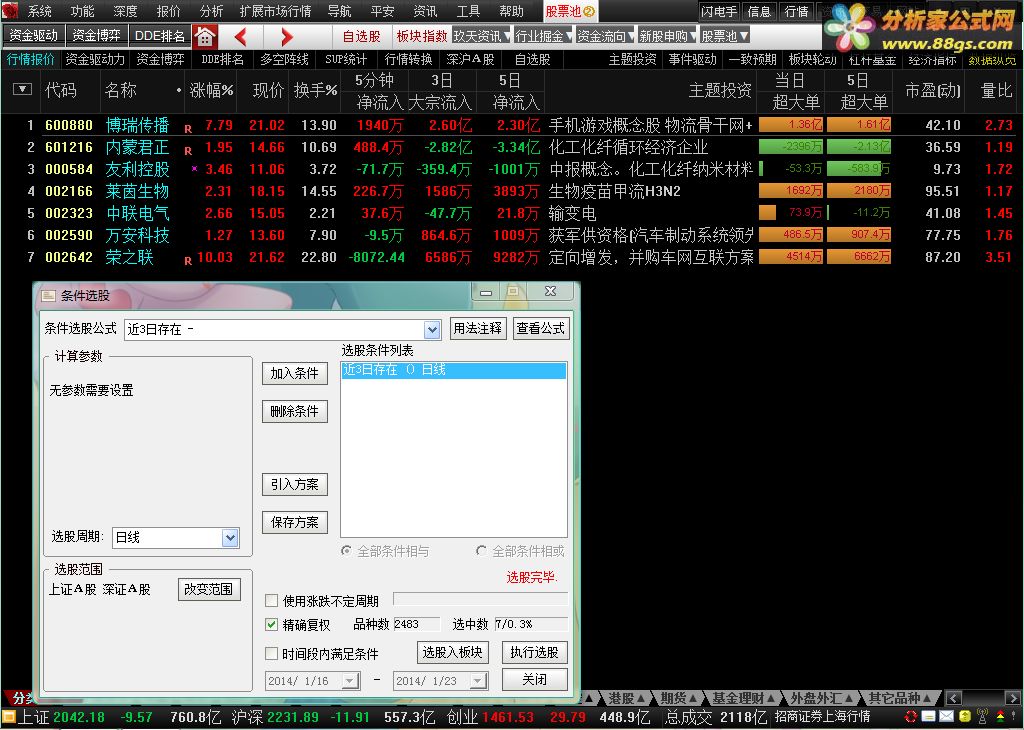The height and width of the screenshot is (730, 1024).
Task: Open the 玫天资讯 dropdown in toolbar
Action: pyautogui.click(x=482, y=36)
